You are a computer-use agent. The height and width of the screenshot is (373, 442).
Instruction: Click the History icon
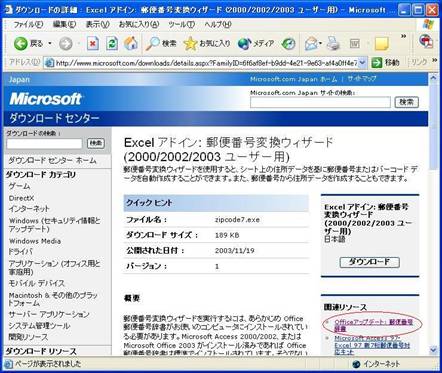(x=288, y=44)
